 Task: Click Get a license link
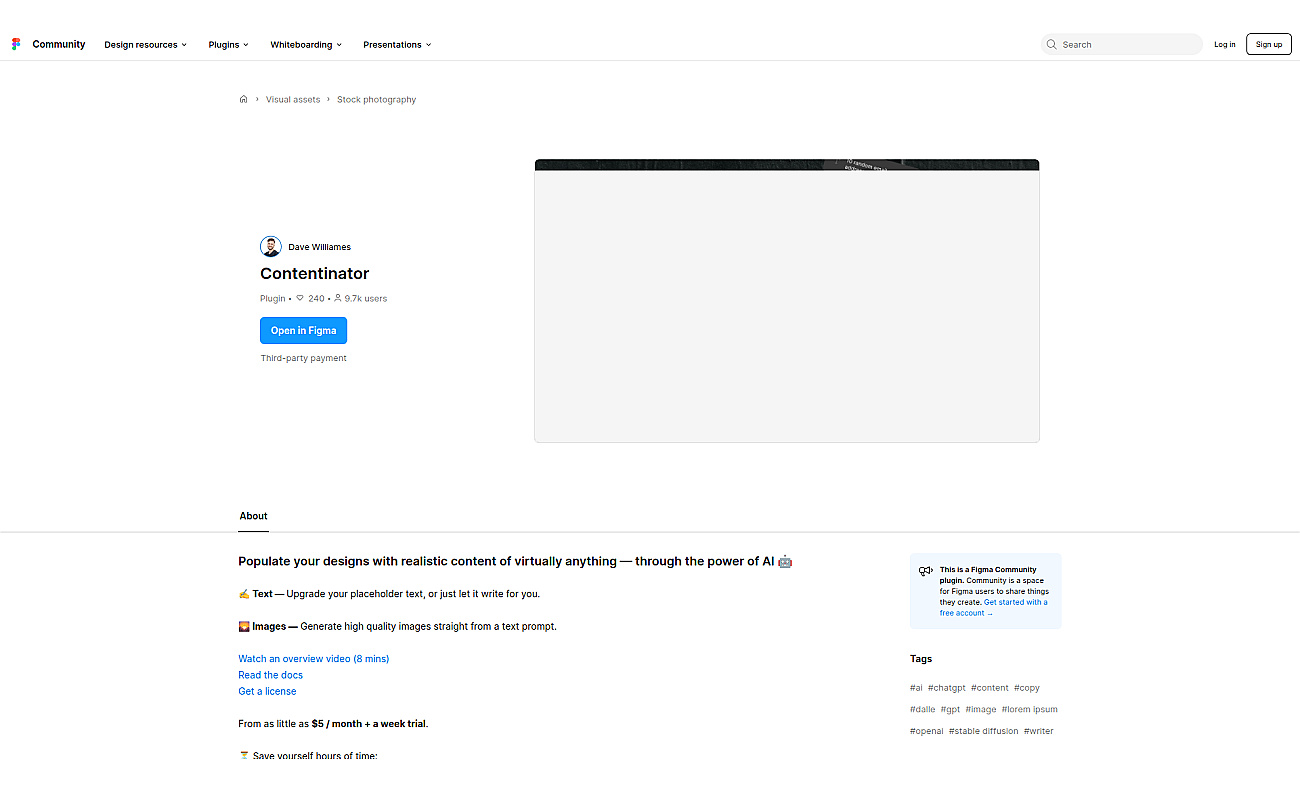pos(267,691)
